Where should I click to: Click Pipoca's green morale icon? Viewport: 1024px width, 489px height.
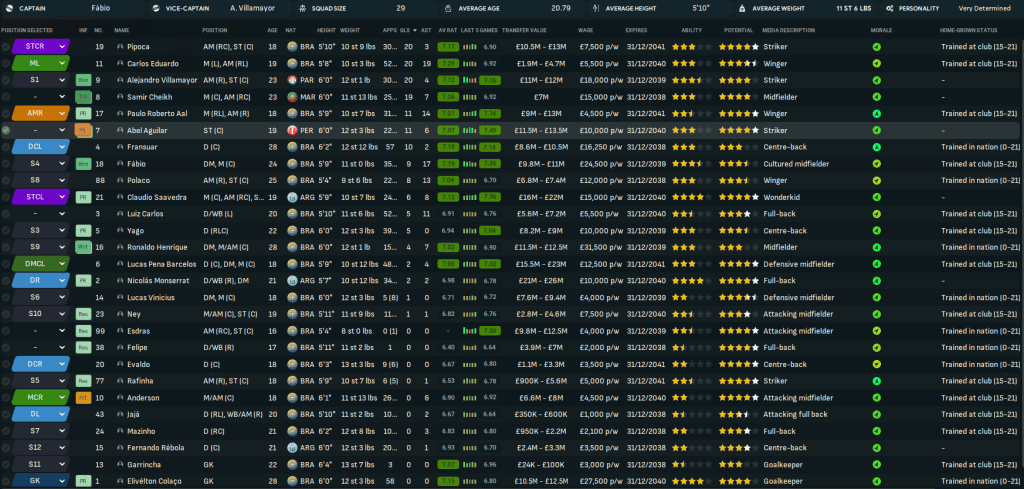point(876,46)
